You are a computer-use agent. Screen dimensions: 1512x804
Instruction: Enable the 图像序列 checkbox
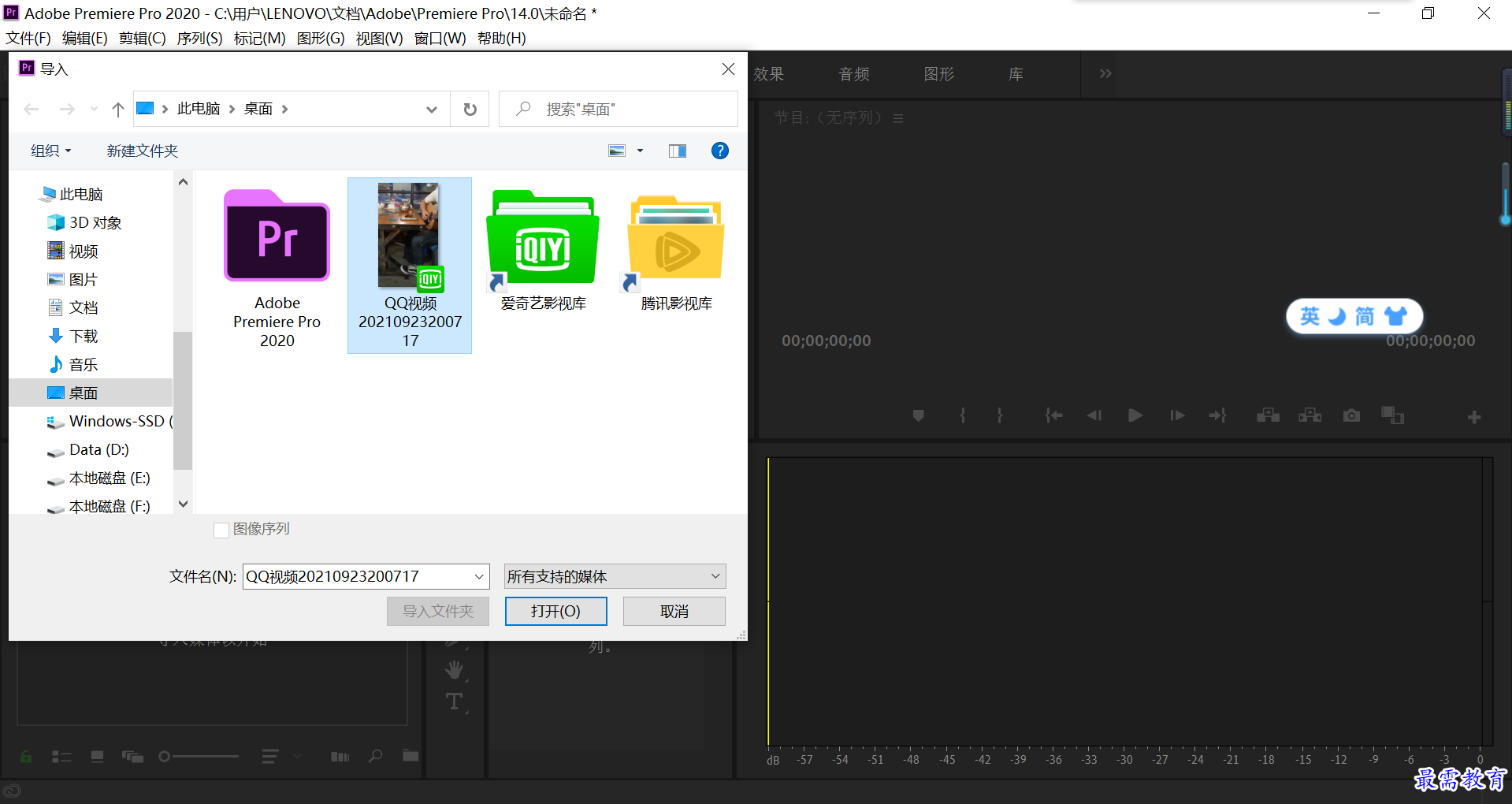tap(221, 530)
